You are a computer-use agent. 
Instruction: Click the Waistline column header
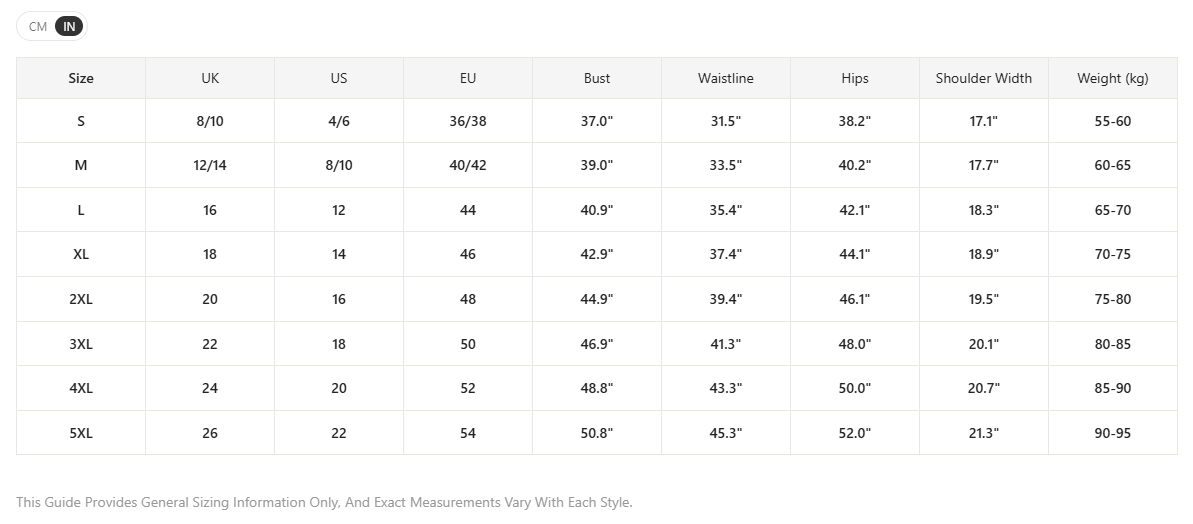726,78
